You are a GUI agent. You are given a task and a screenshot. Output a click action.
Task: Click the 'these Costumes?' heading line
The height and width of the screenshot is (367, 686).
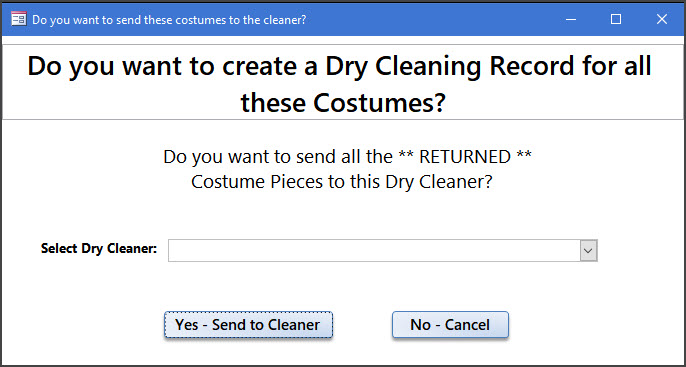[x=343, y=102]
